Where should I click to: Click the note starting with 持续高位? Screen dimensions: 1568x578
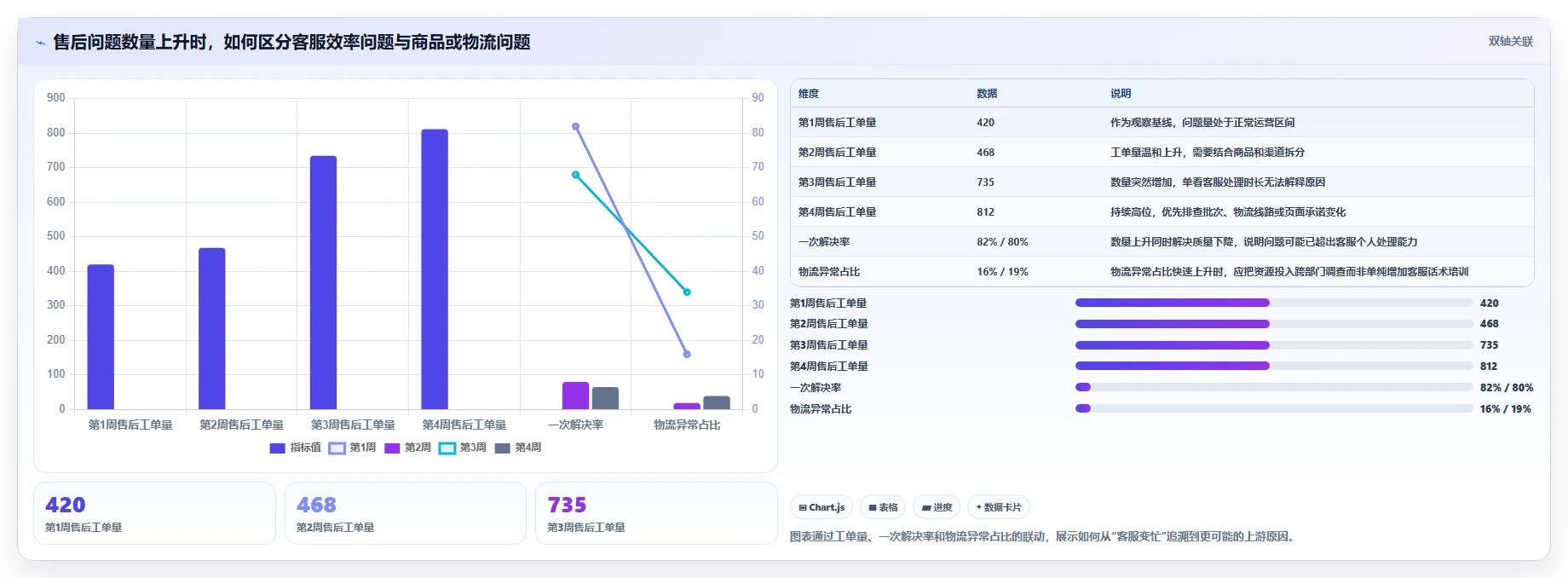[x=1228, y=212]
